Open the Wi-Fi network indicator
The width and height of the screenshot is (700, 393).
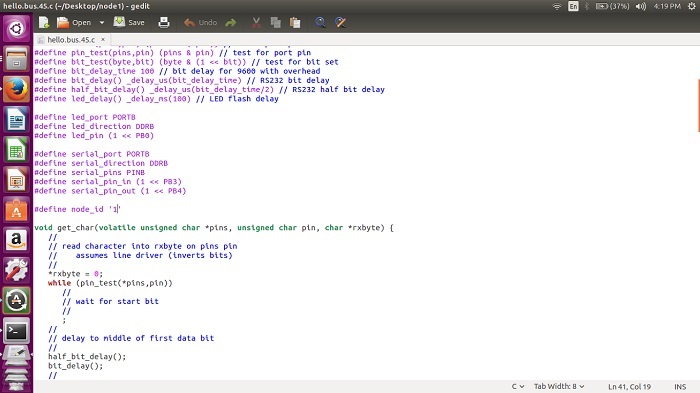click(557, 6)
